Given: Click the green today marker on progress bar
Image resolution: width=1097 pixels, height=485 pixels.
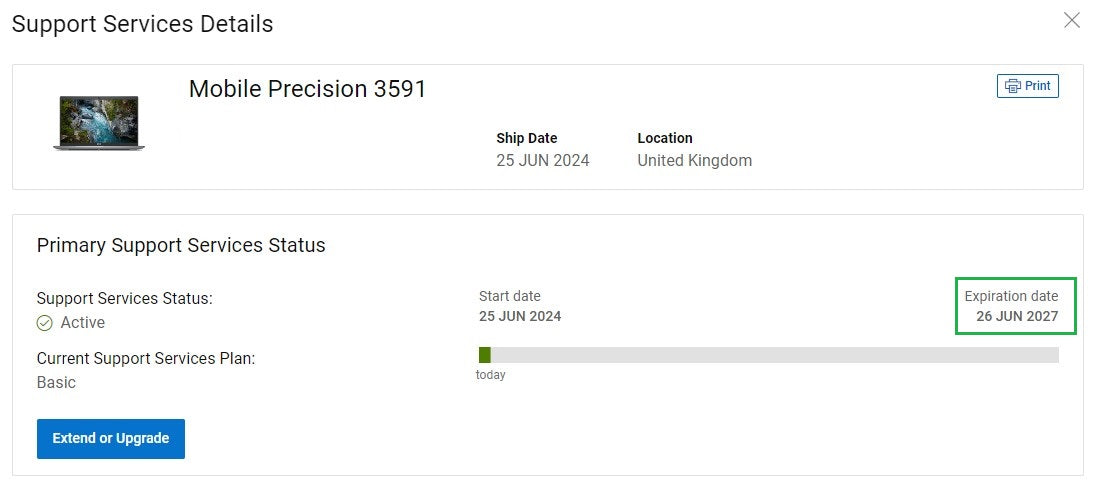Looking at the screenshot, I should click(x=485, y=355).
